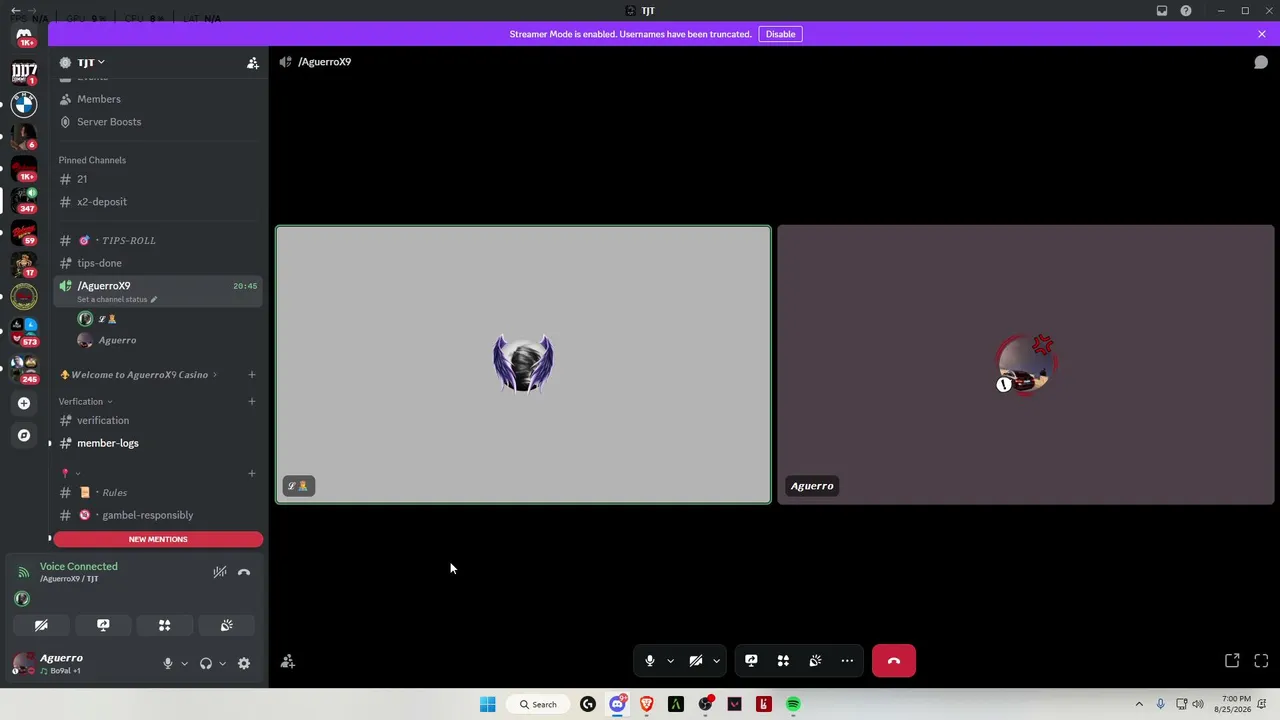The image size is (1280, 720).
Task: Open x2-deposit channel
Action: (x=157, y=202)
